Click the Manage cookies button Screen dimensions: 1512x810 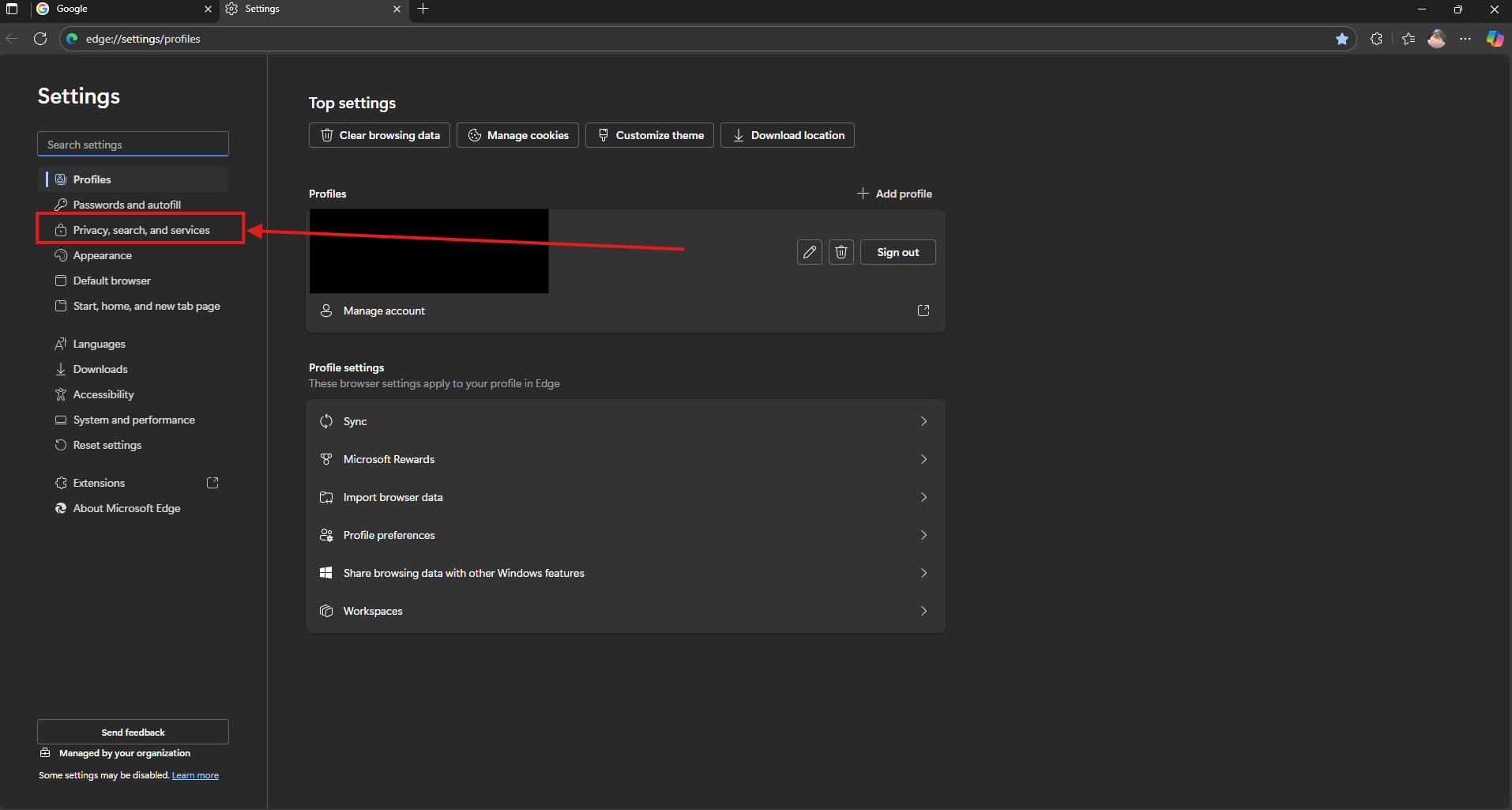tap(517, 135)
